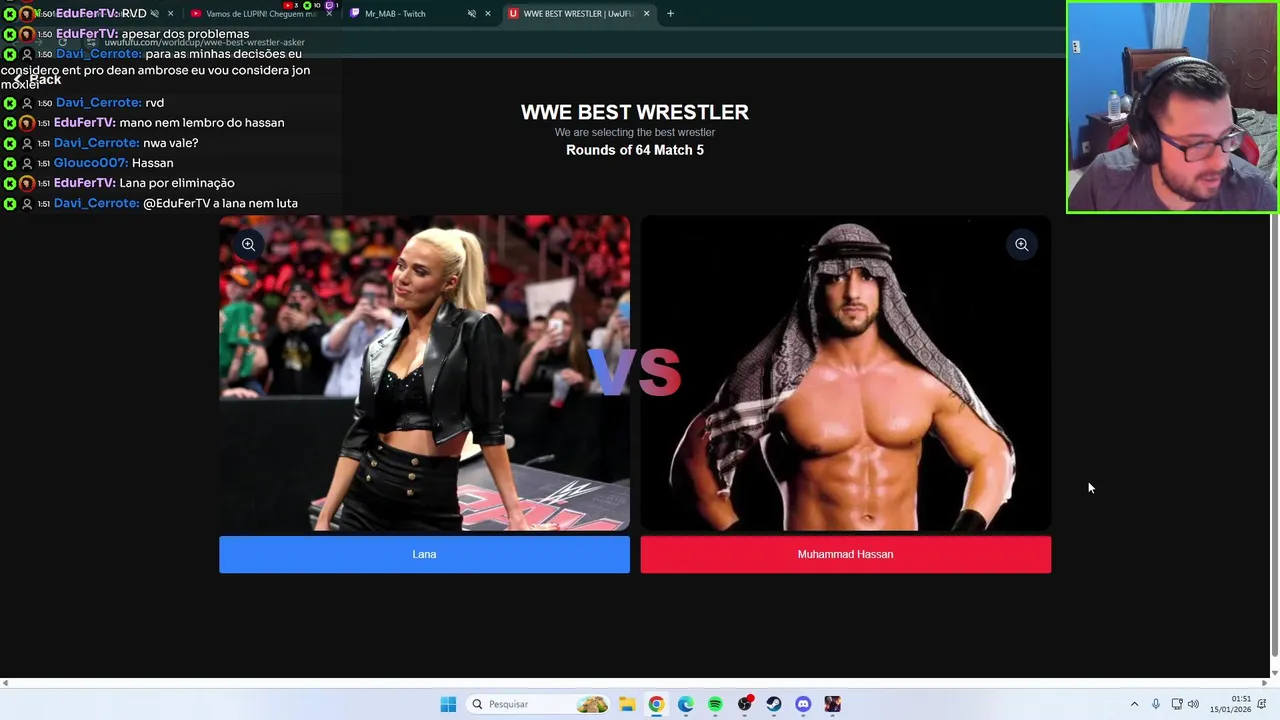Show hidden system tray icons

[x=1134, y=704]
